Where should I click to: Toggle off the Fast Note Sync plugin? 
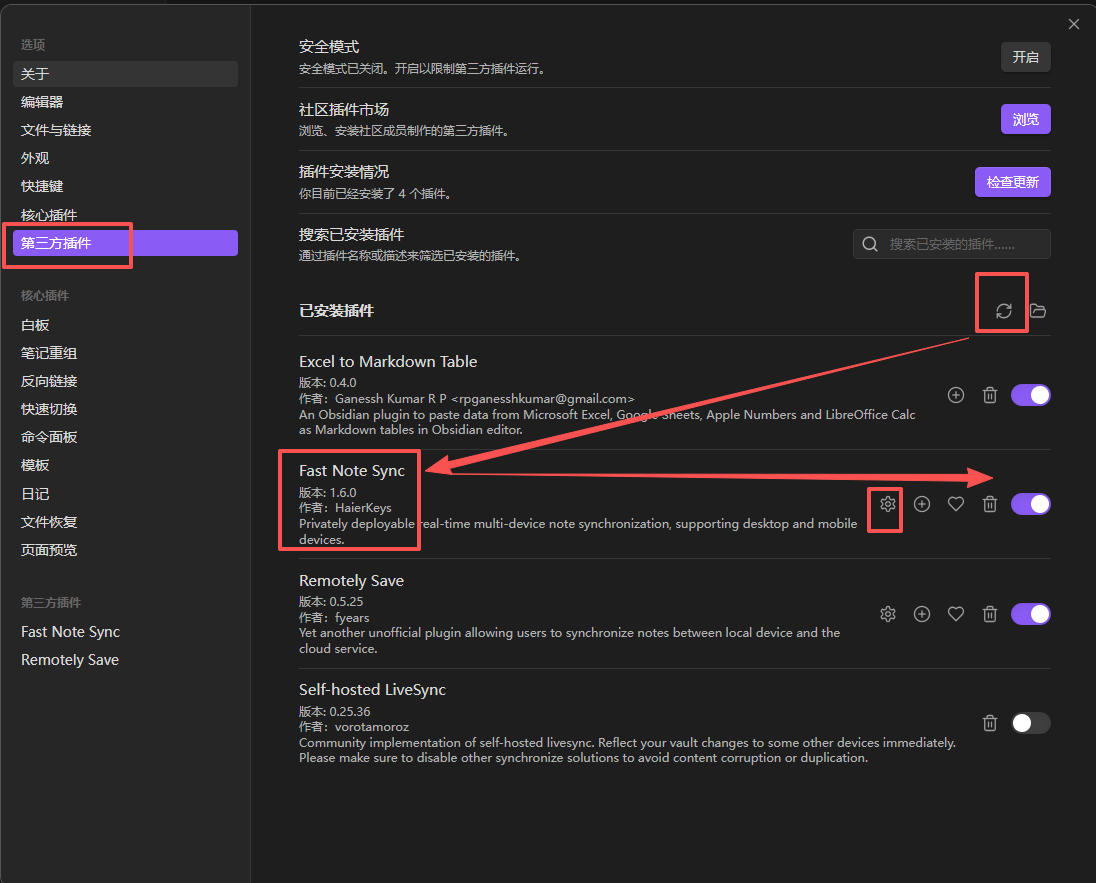point(1030,504)
